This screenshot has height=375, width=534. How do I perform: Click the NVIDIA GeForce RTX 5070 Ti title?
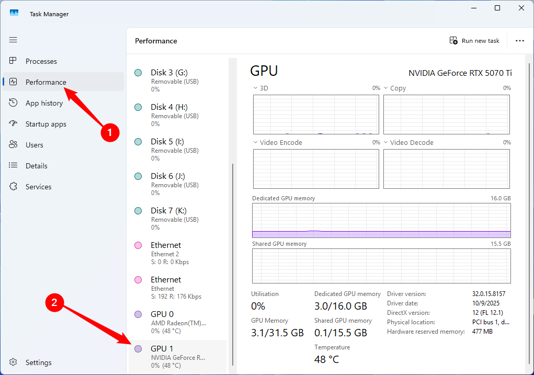point(460,73)
